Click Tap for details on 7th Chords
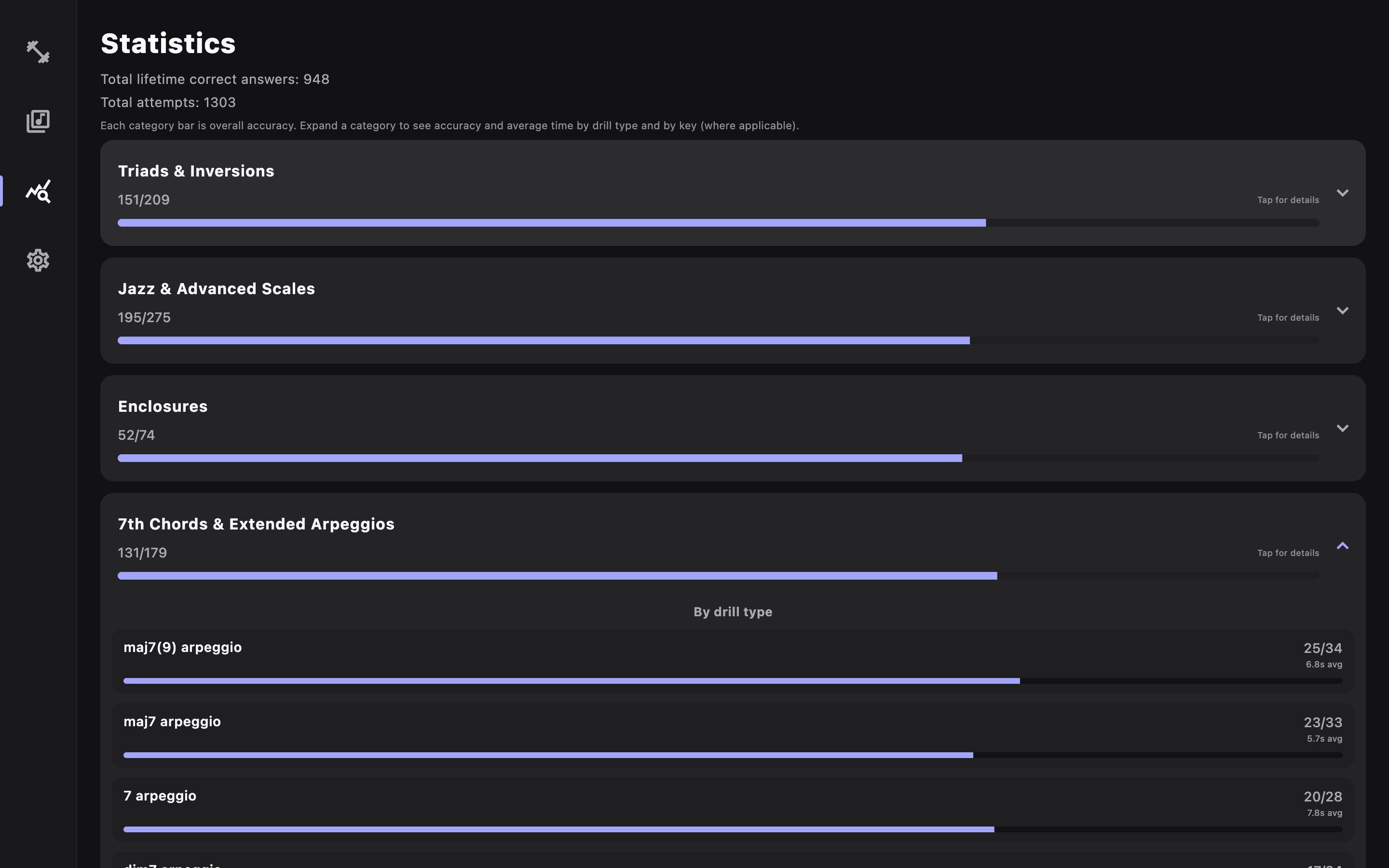 click(1287, 553)
